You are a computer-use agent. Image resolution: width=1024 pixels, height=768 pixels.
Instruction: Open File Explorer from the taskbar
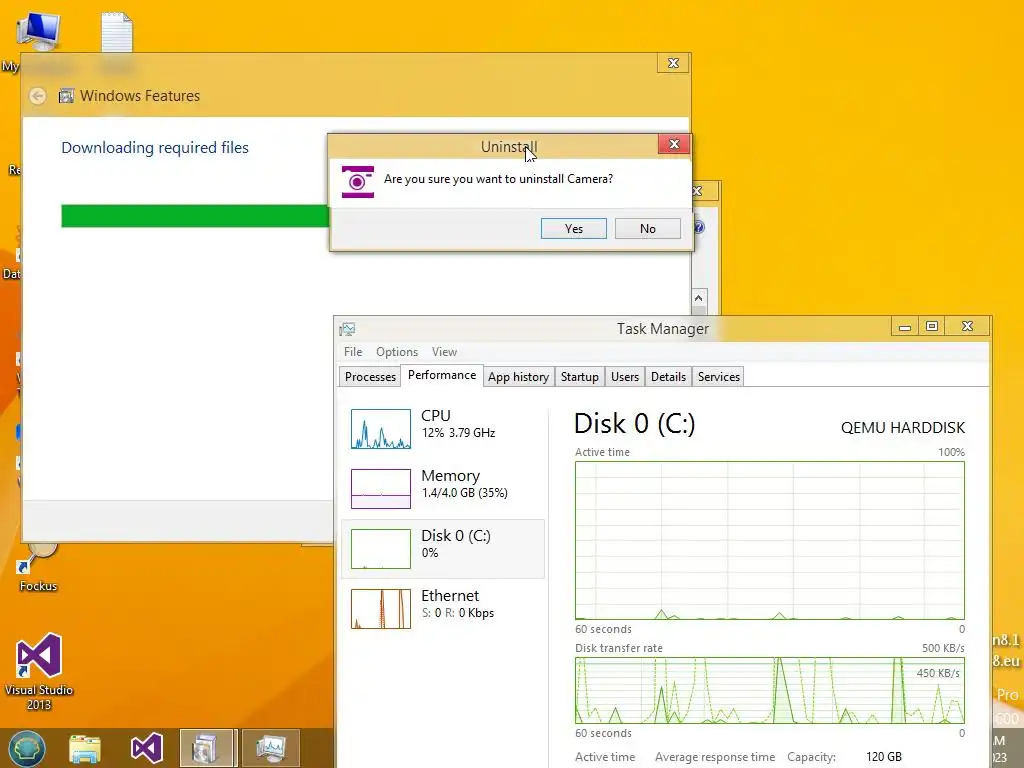click(x=85, y=748)
